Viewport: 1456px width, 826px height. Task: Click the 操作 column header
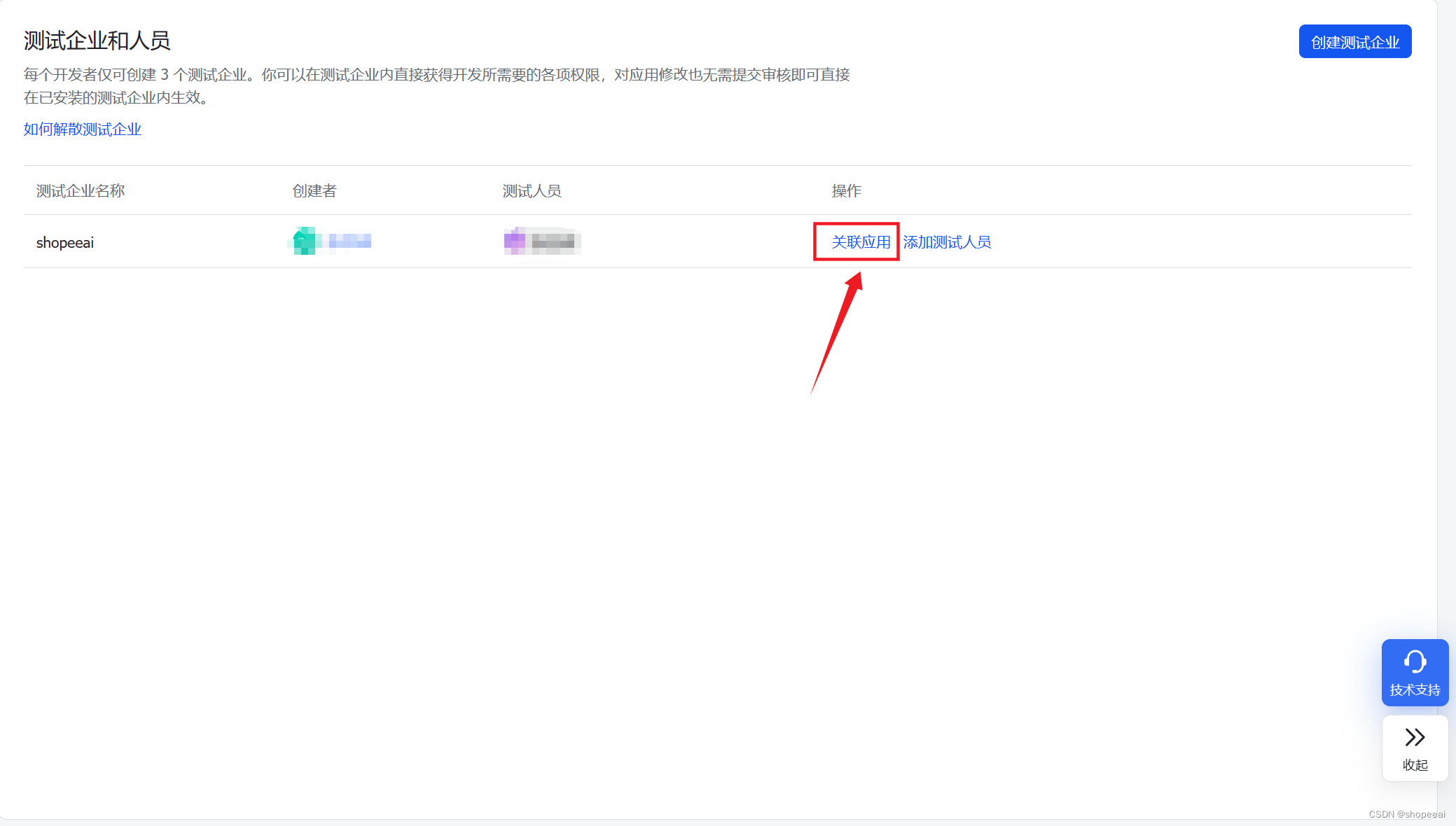[846, 191]
